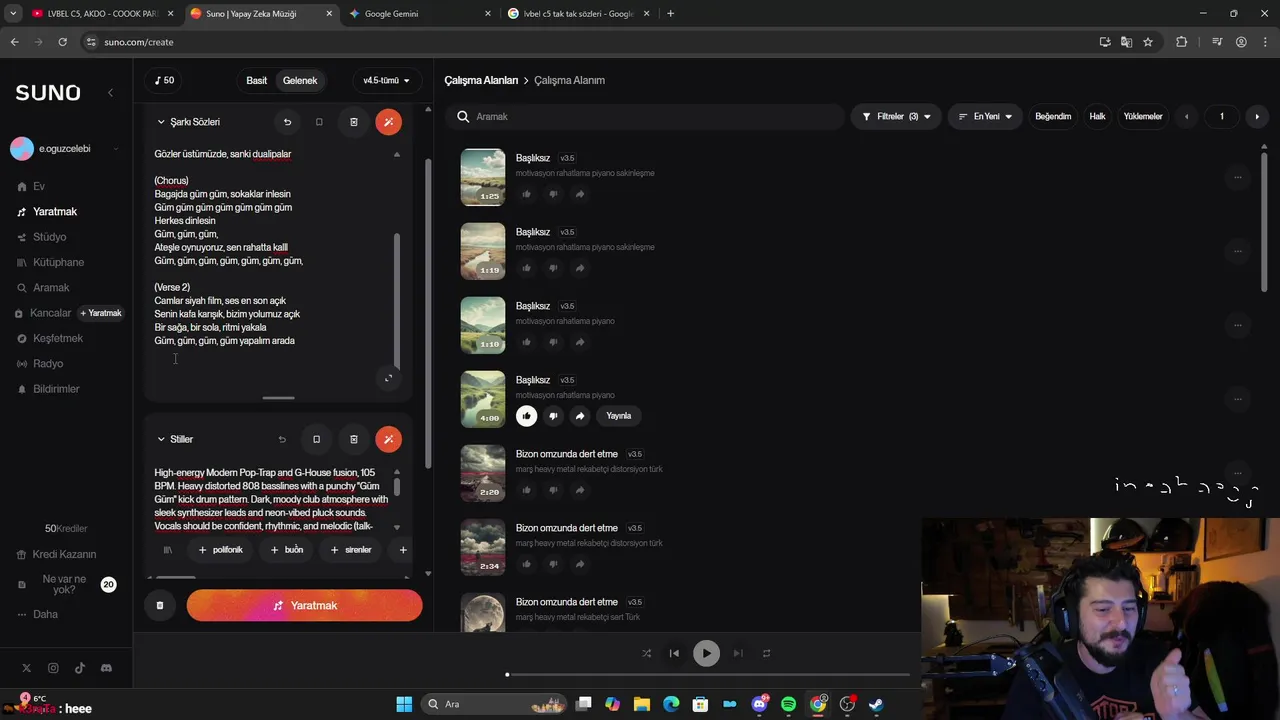Open Suno's X social link
The width and height of the screenshot is (1280, 720).
26,668
